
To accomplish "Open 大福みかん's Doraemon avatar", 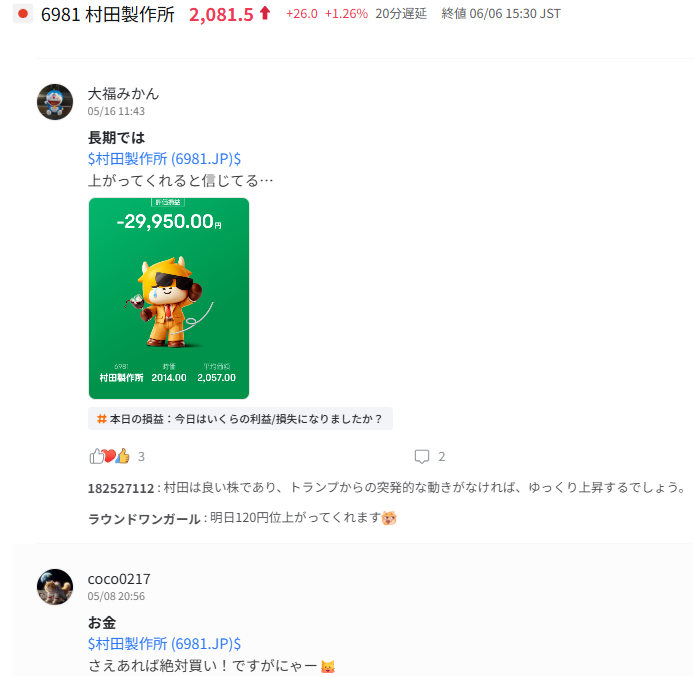I will [x=55, y=102].
